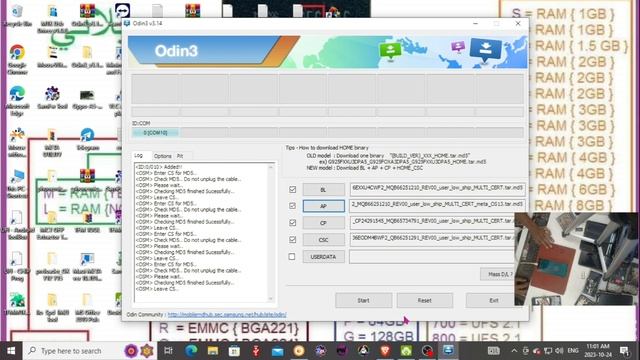The width and height of the screenshot is (640, 360).
Task: Click the CP file button
Action: pyautogui.click(x=323, y=223)
